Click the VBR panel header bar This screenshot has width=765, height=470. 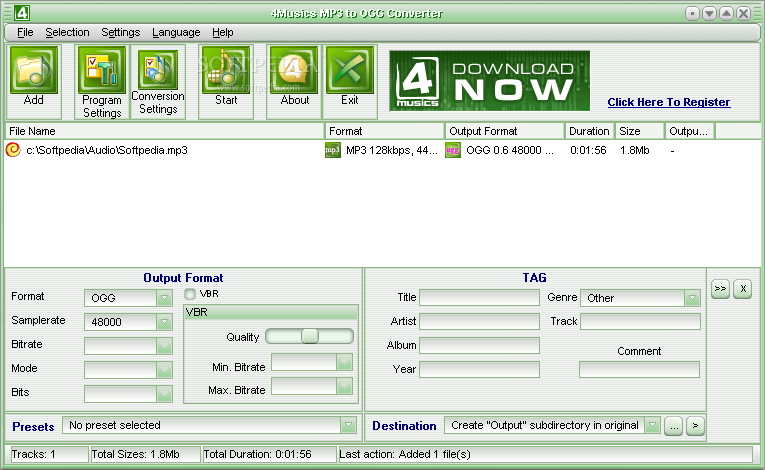coord(271,312)
